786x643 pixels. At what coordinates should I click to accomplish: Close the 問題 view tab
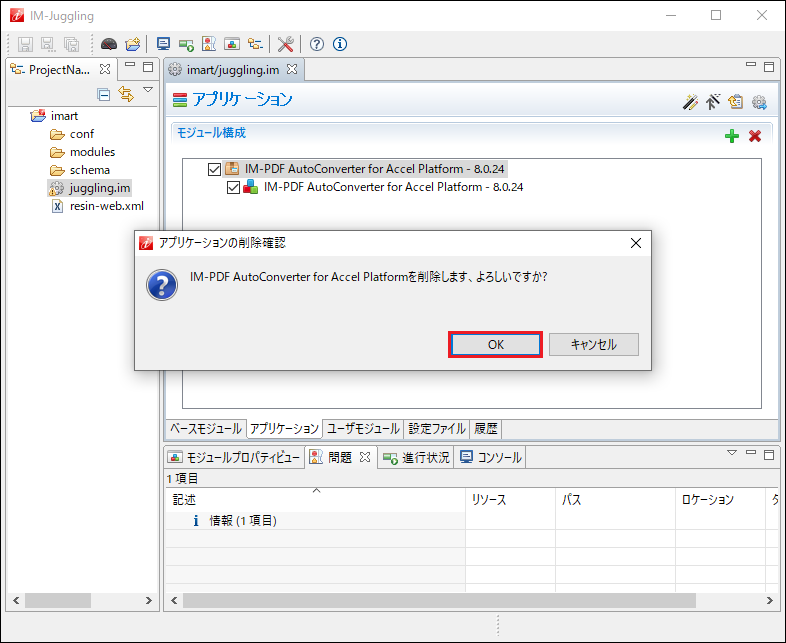(365, 457)
